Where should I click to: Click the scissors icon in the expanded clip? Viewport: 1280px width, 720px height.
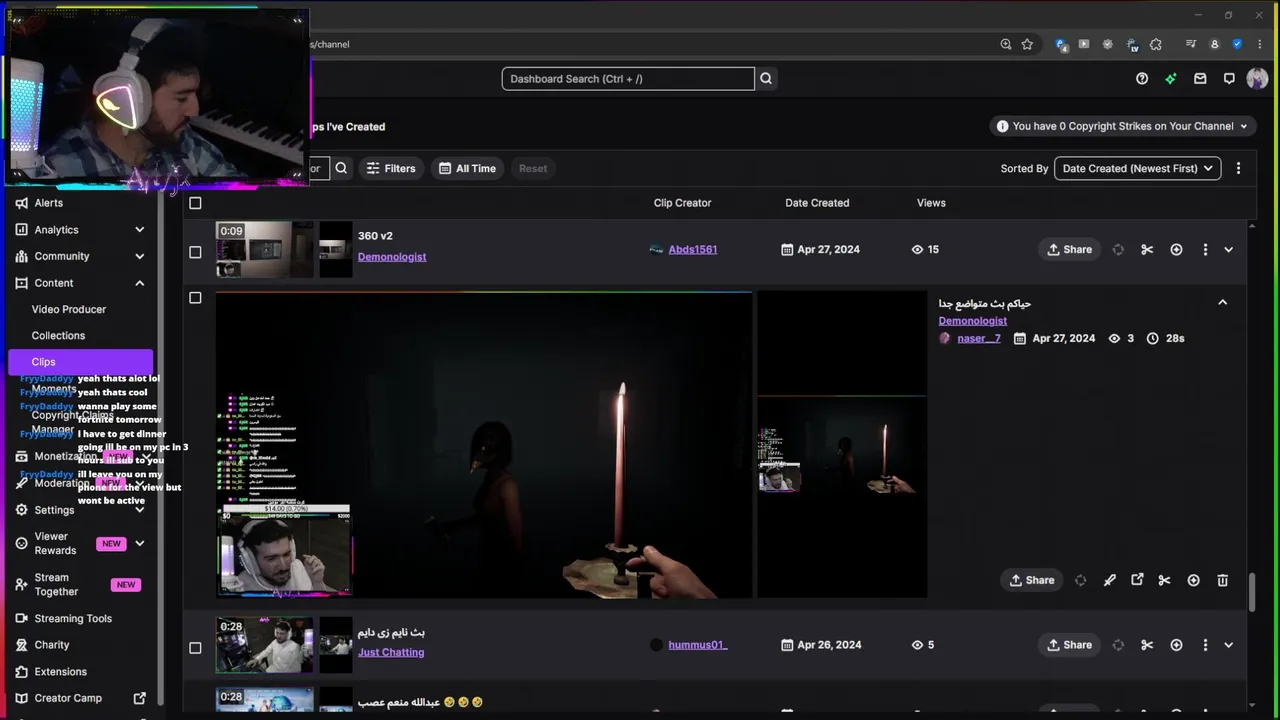click(1164, 580)
